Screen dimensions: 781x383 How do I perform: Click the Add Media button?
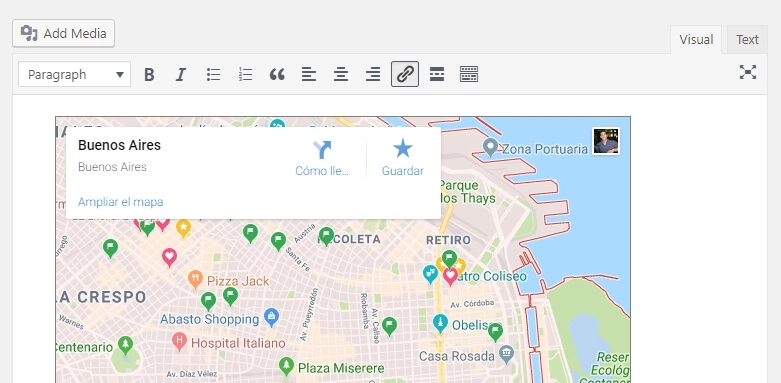63,33
